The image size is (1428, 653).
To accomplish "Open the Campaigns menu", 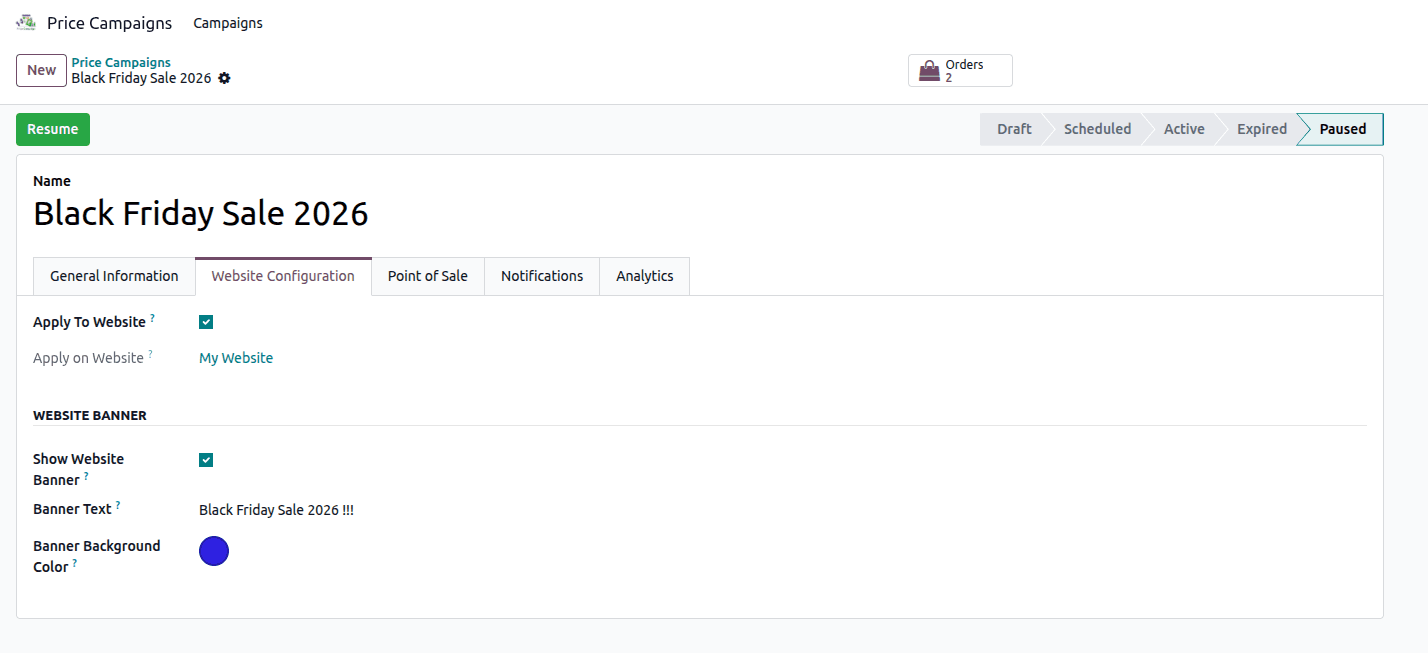I will [228, 22].
